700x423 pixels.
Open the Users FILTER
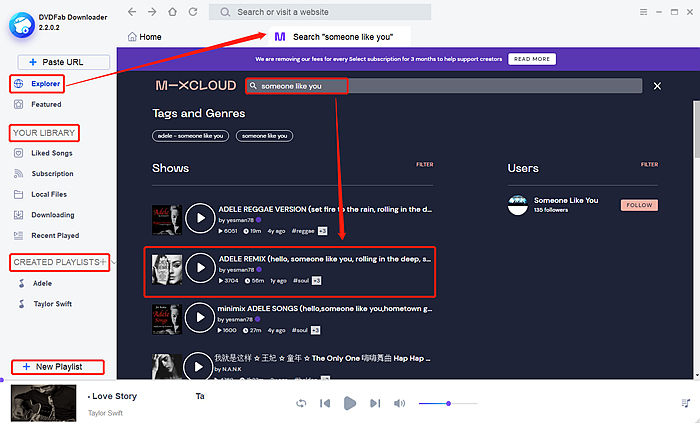click(649, 165)
